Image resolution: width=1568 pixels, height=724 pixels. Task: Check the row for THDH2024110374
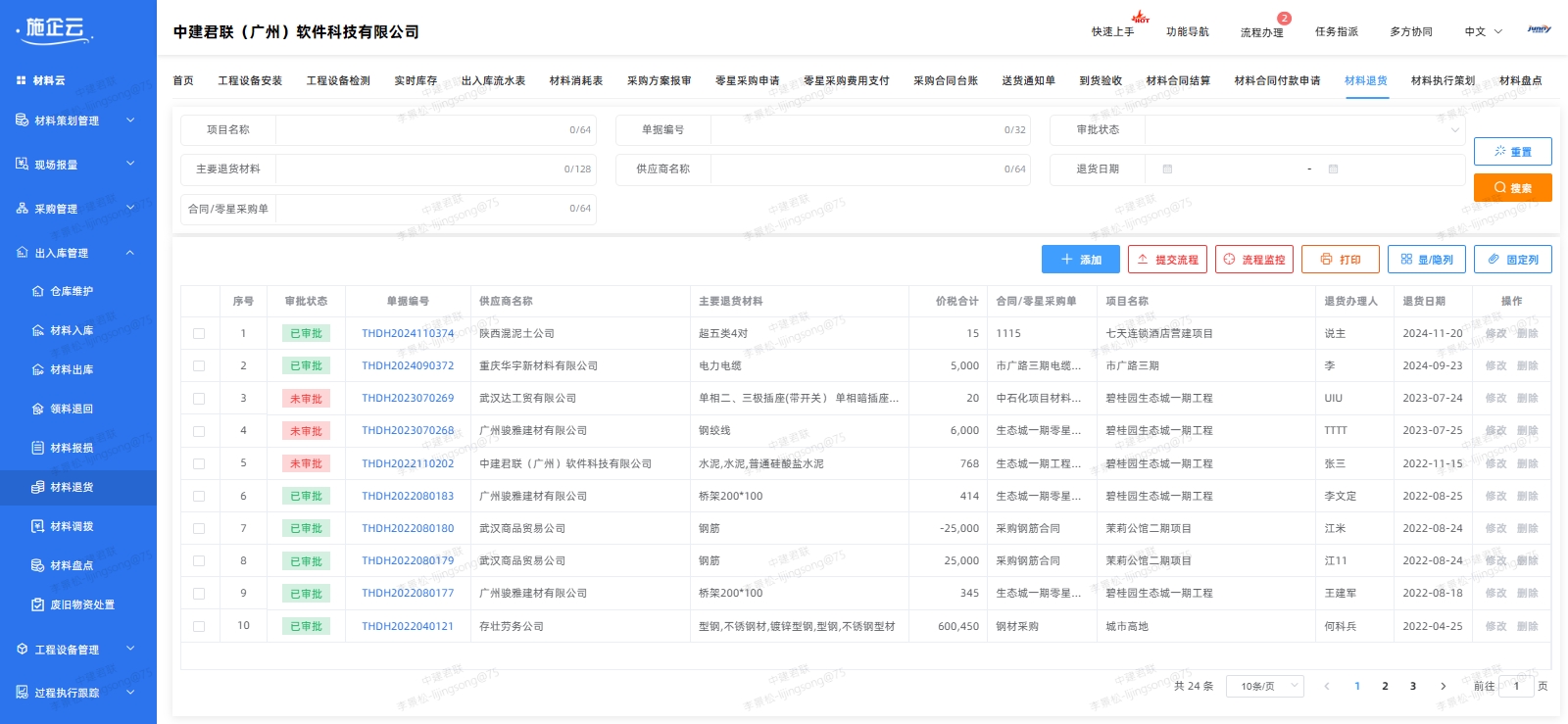[x=199, y=333]
